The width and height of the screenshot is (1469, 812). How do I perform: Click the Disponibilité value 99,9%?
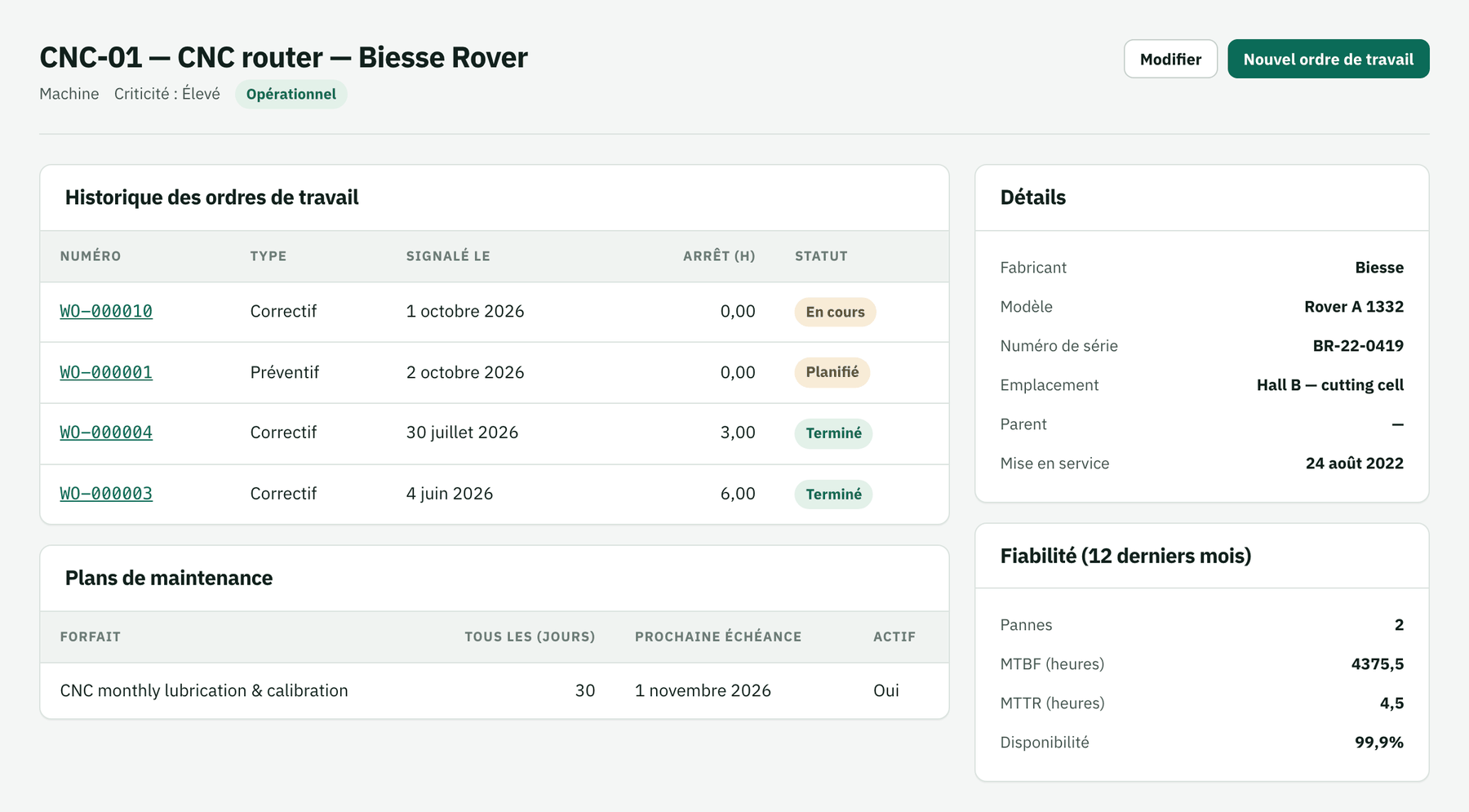click(1379, 743)
